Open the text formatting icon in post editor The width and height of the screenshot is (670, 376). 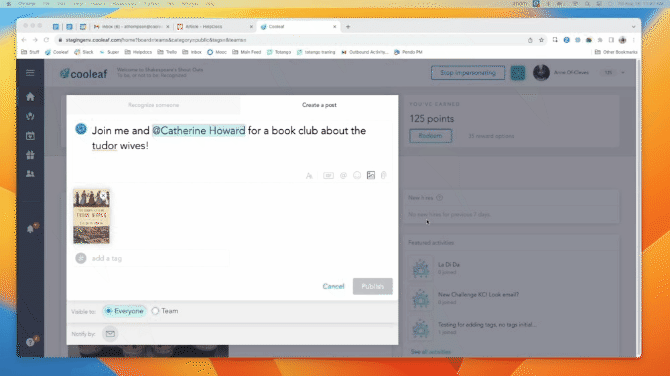[309, 176]
